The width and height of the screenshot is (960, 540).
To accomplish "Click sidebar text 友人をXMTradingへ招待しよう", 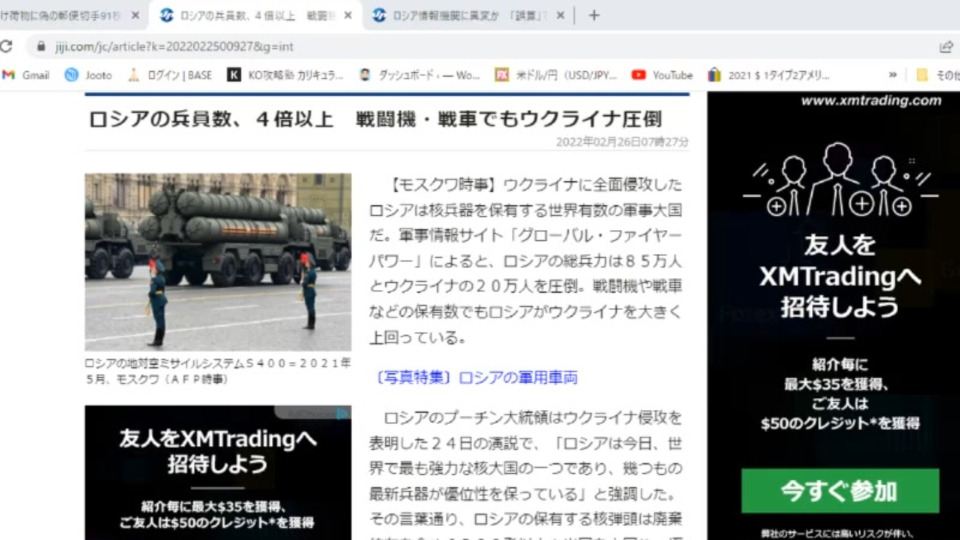I will [x=839, y=276].
